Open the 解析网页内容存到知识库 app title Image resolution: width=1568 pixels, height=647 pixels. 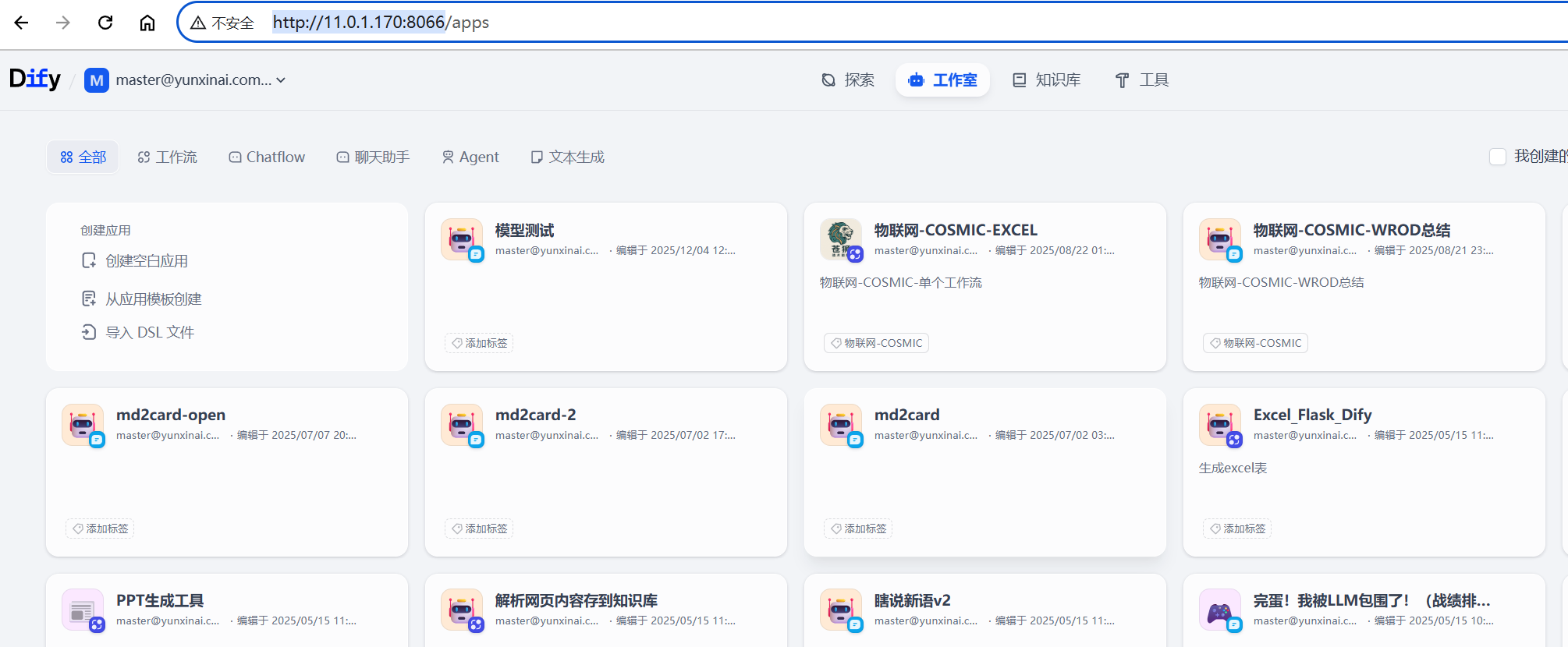tap(576, 600)
